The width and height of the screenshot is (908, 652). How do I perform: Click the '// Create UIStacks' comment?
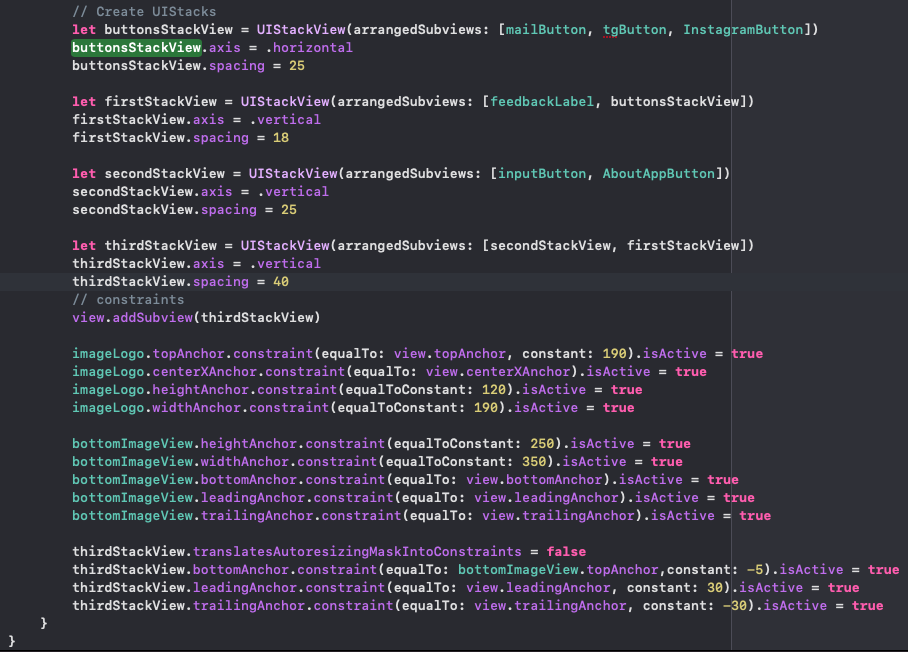pyautogui.click(x=144, y=12)
